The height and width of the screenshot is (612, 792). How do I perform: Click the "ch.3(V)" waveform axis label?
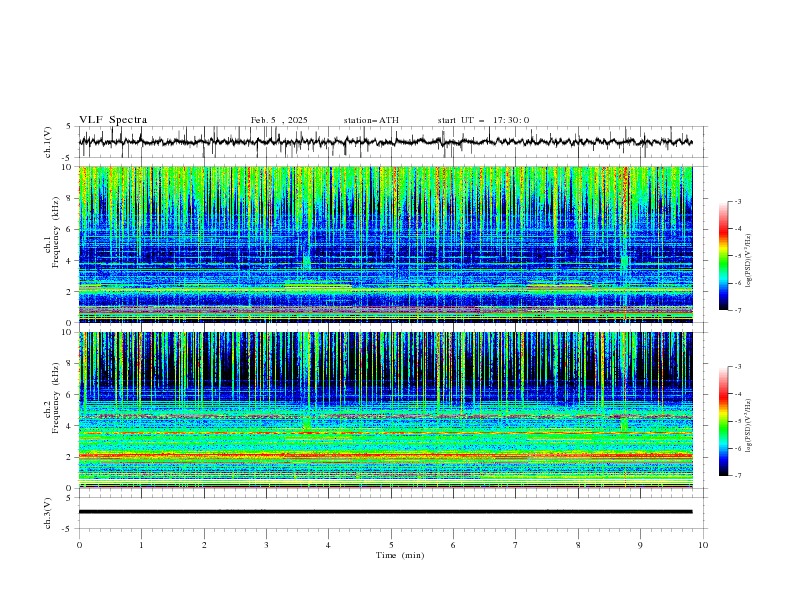point(48,513)
